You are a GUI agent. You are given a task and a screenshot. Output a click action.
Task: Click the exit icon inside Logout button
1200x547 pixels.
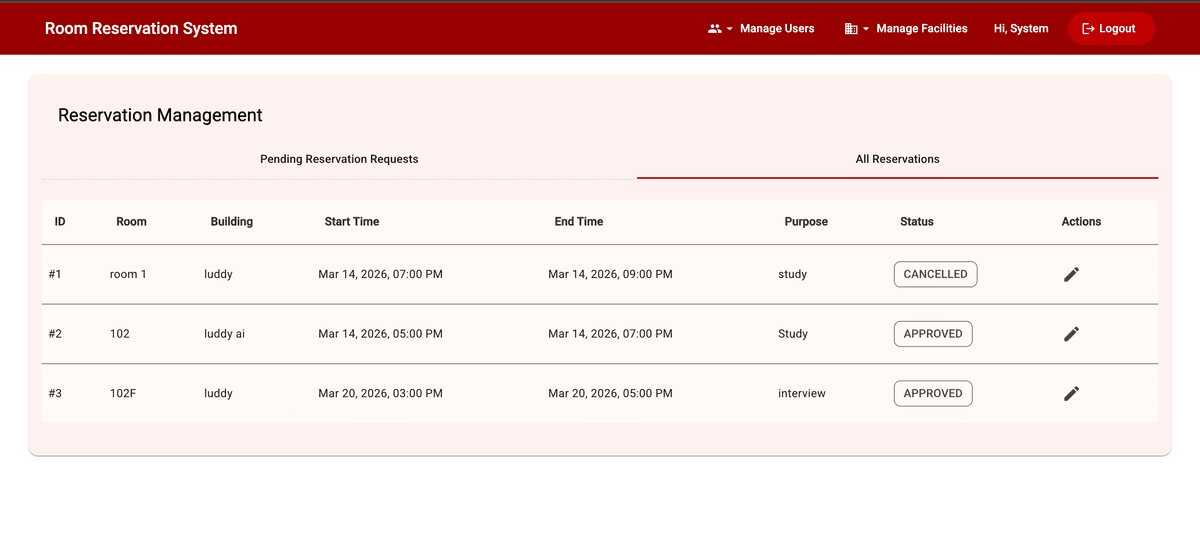point(1088,29)
